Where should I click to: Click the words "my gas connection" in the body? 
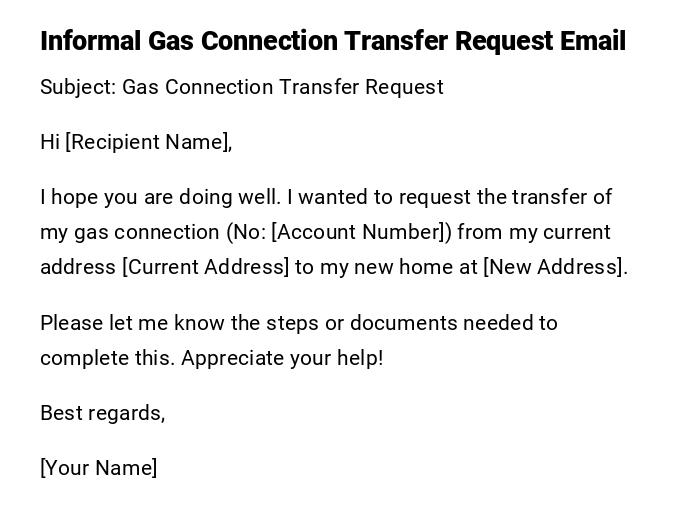tap(130, 232)
